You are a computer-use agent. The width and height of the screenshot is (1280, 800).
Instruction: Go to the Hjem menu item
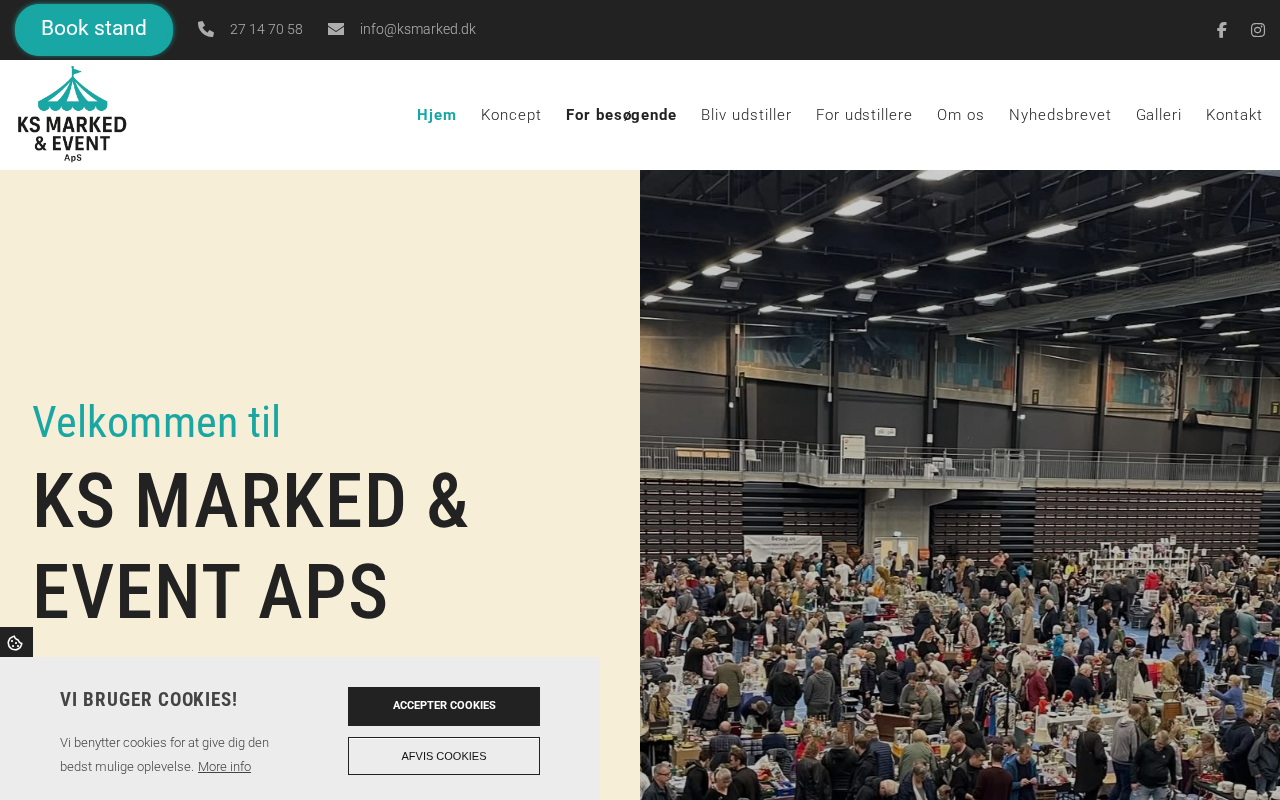(437, 115)
